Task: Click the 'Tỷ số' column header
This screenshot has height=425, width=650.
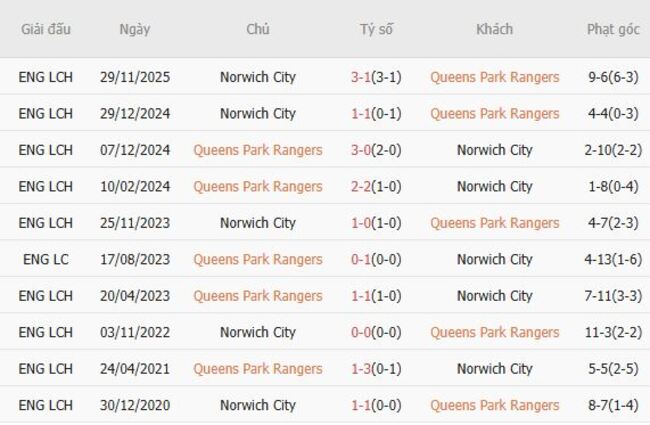Action: click(376, 29)
